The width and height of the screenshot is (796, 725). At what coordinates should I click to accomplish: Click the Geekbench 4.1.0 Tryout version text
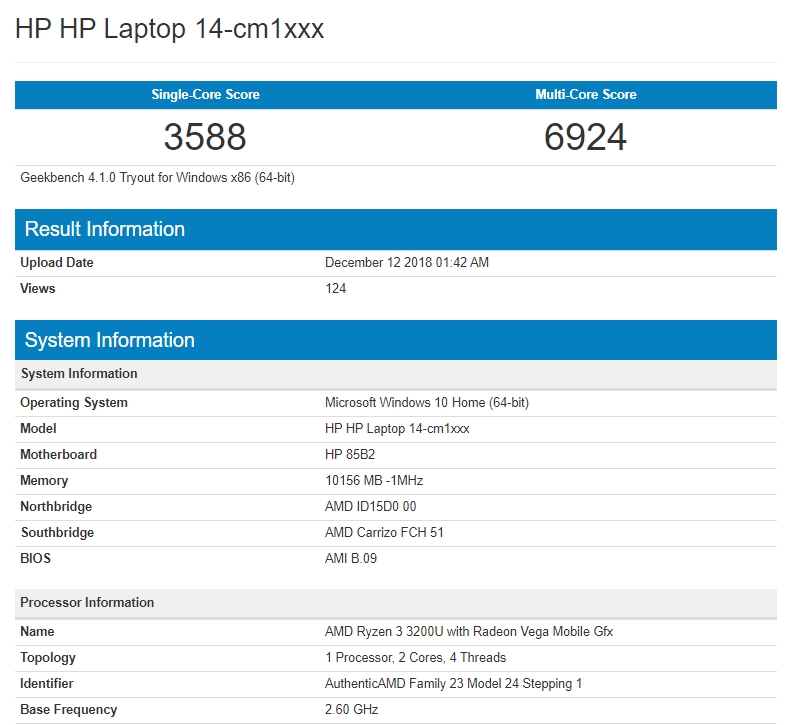coord(157,178)
